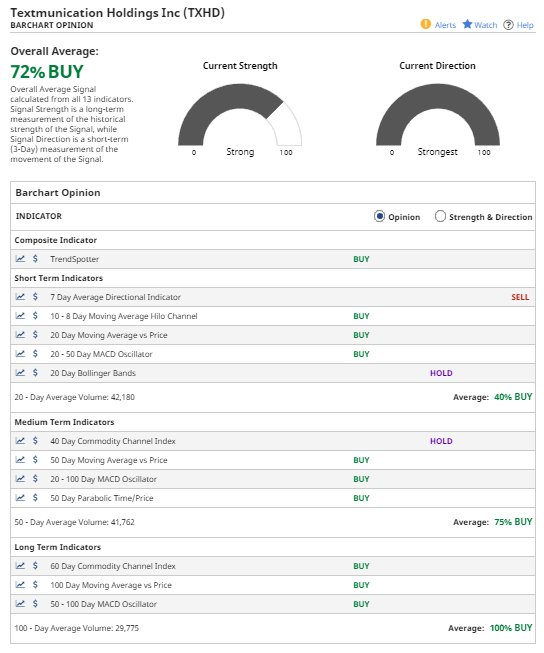Click dollar icon for 20 Day Bollinger Bands
The image size is (544, 653).
point(35,372)
